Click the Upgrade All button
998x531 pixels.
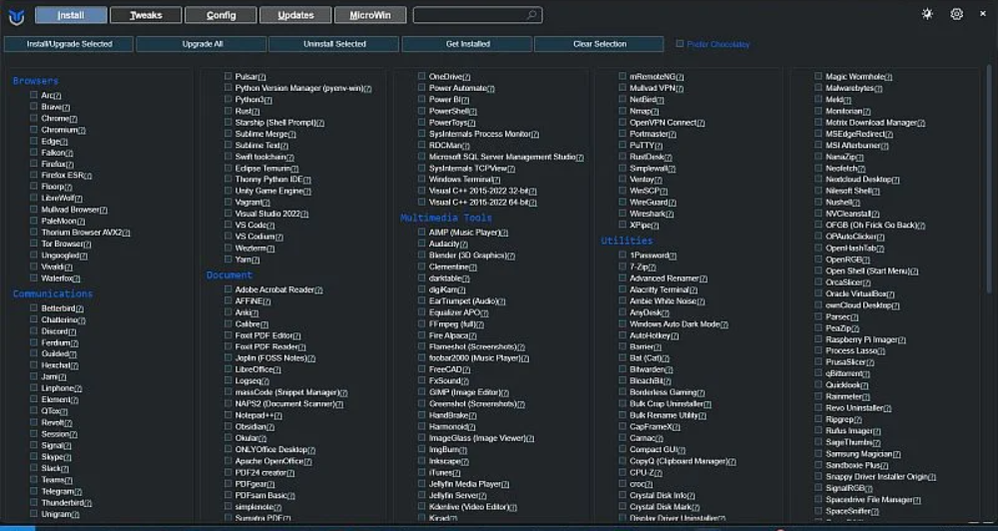click(x=202, y=44)
